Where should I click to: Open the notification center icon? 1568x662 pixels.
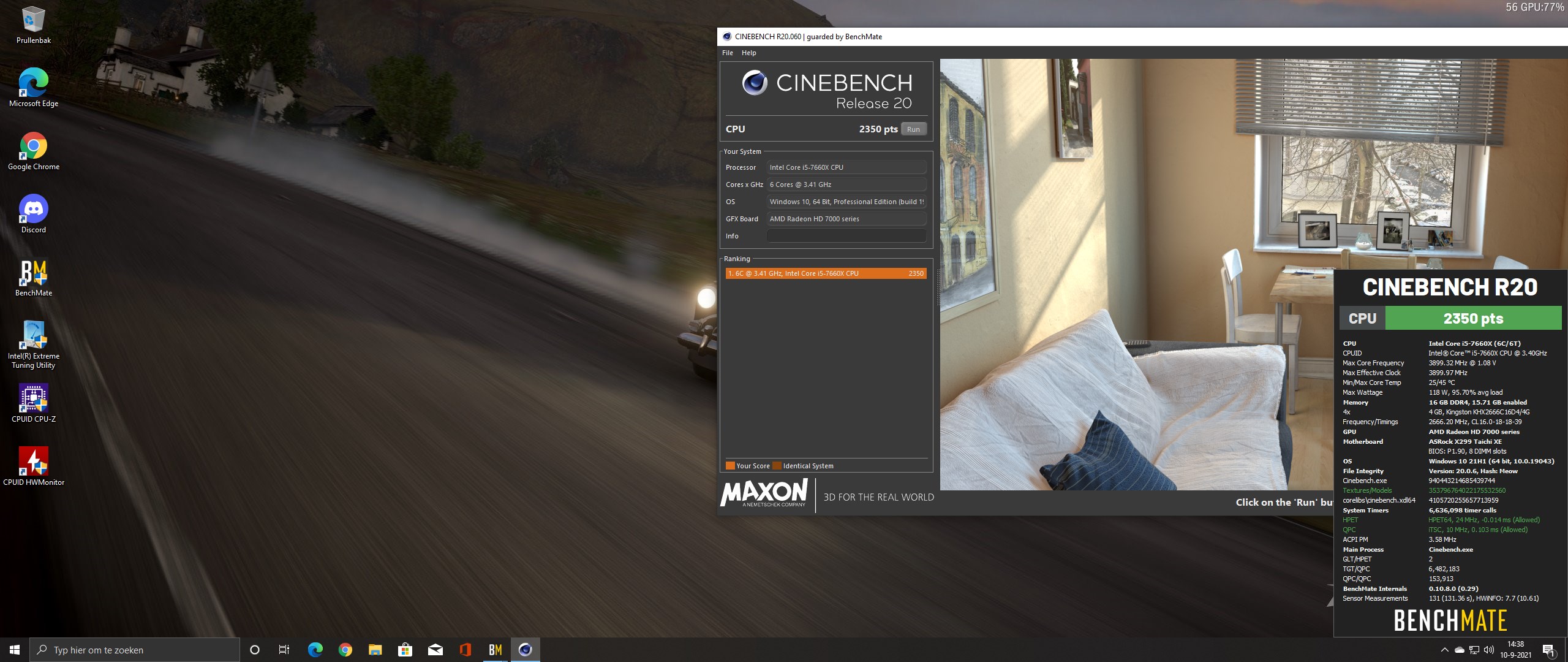pos(1548,650)
